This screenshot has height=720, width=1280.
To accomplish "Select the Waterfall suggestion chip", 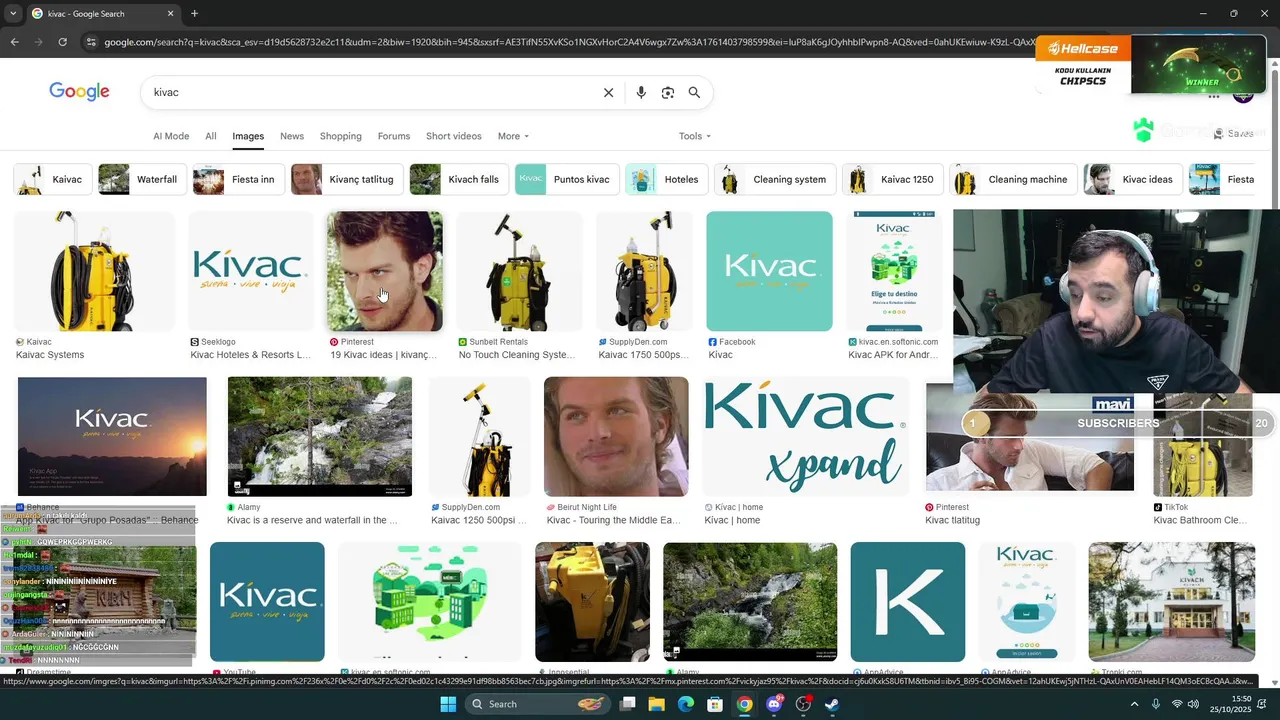I will coord(142,179).
